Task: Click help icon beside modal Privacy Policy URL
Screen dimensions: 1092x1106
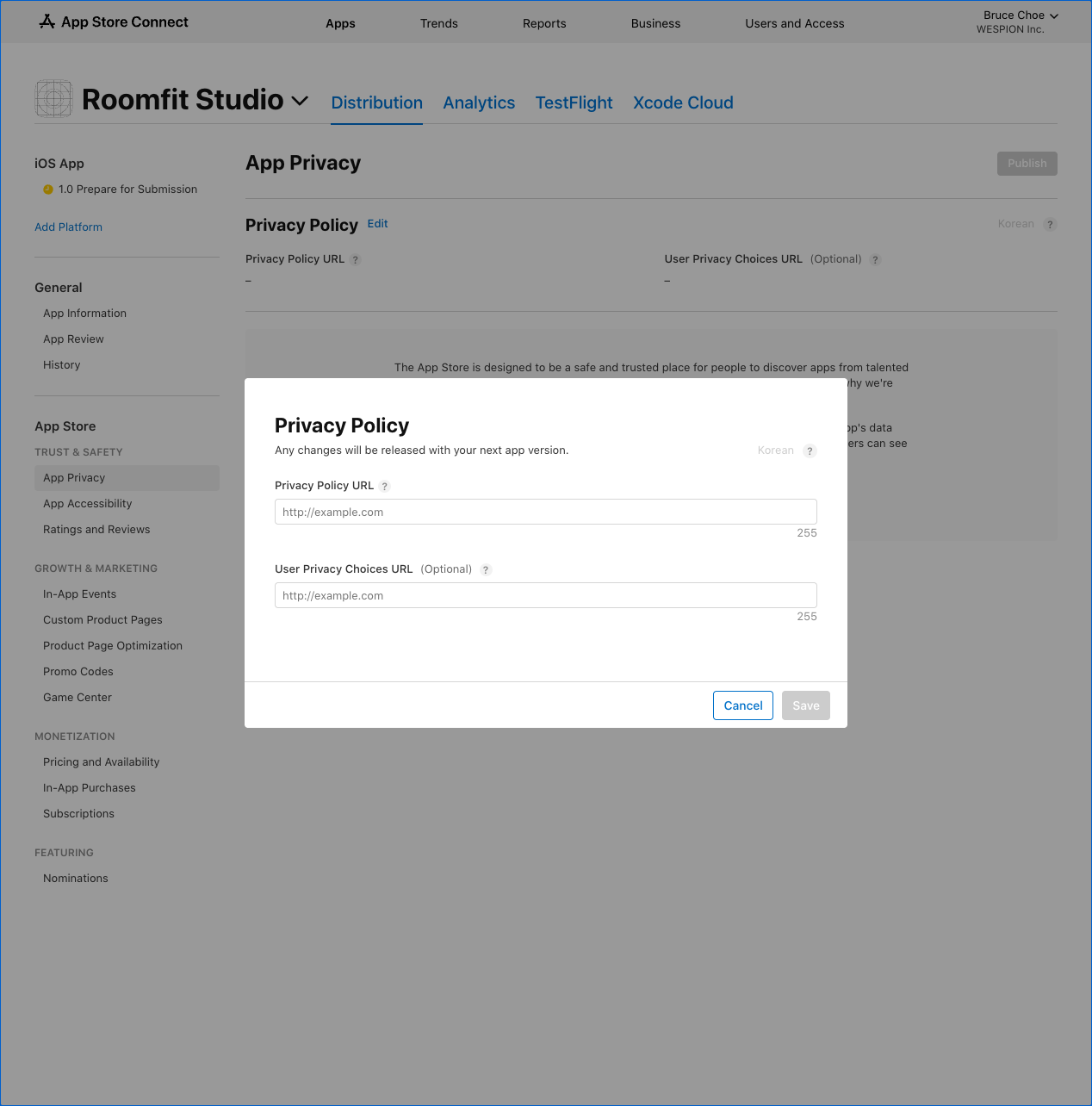Action: point(385,487)
